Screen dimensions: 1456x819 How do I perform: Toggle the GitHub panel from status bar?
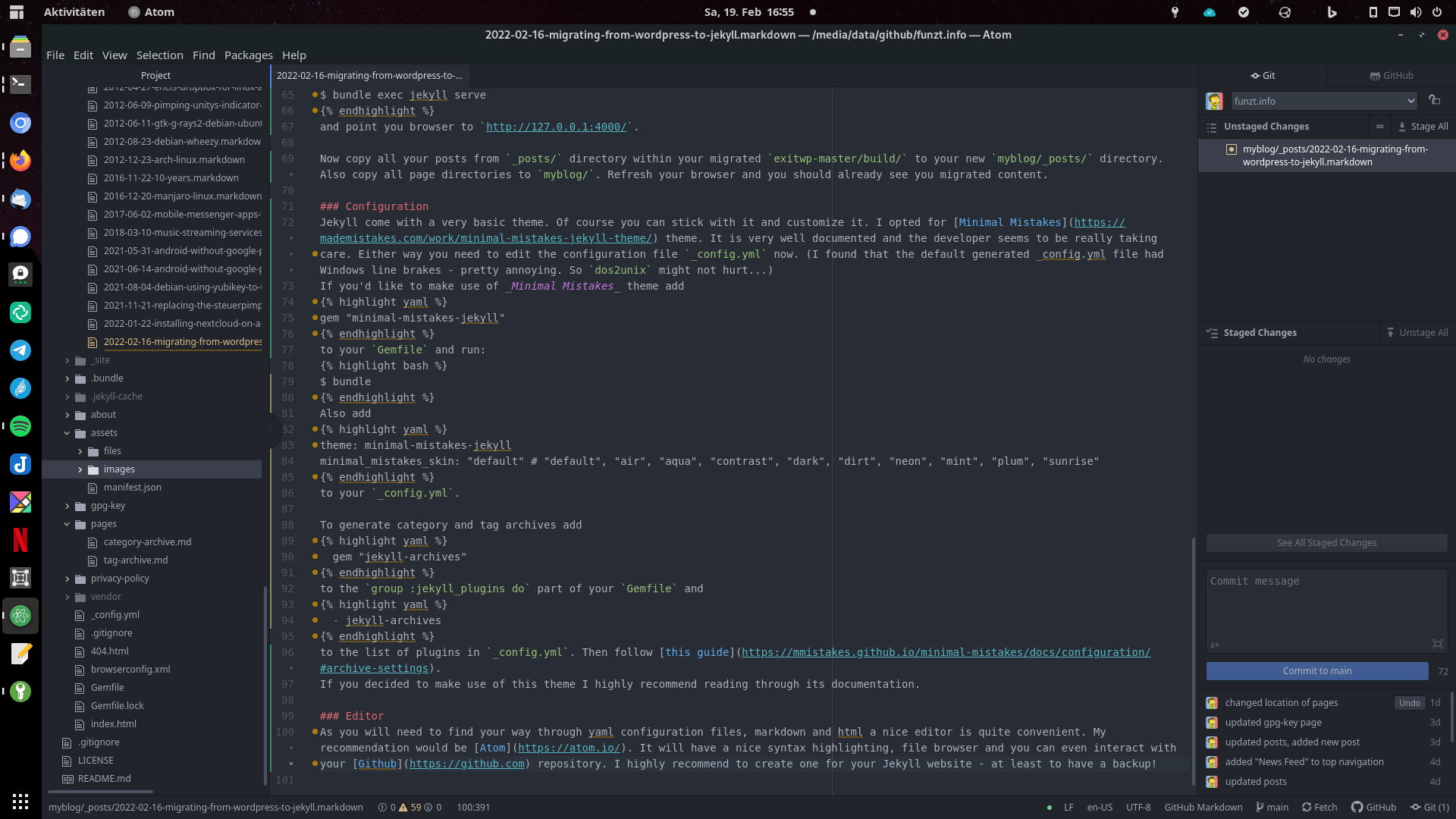pos(1373,807)
